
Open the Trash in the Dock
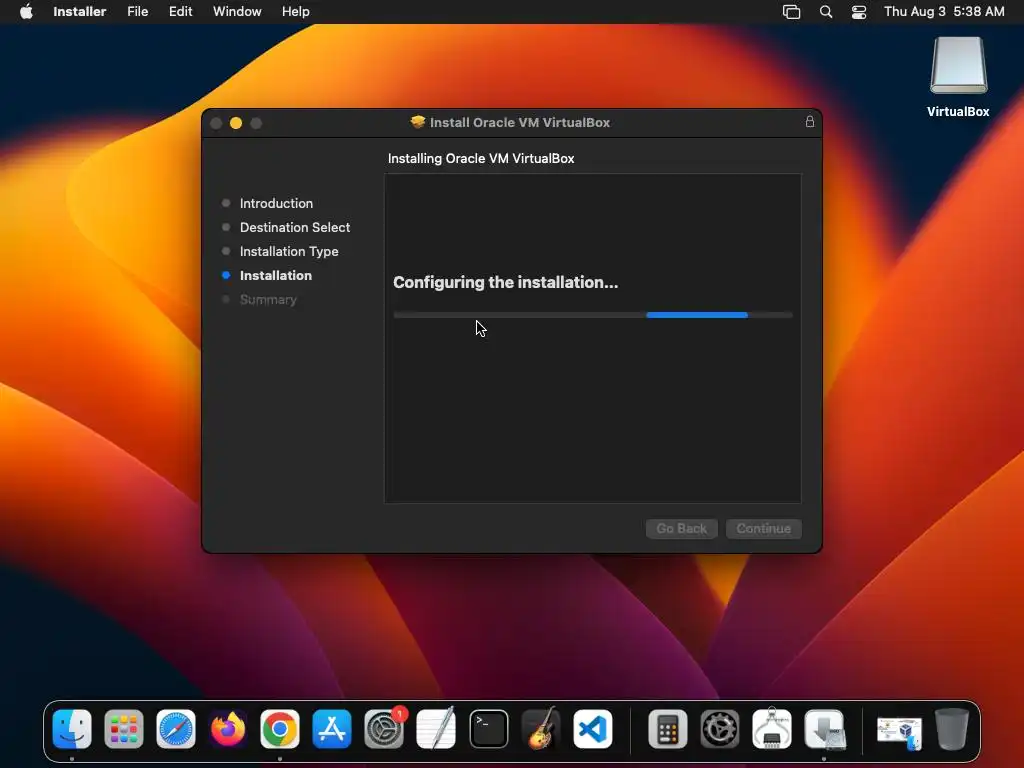pos(952,729)
